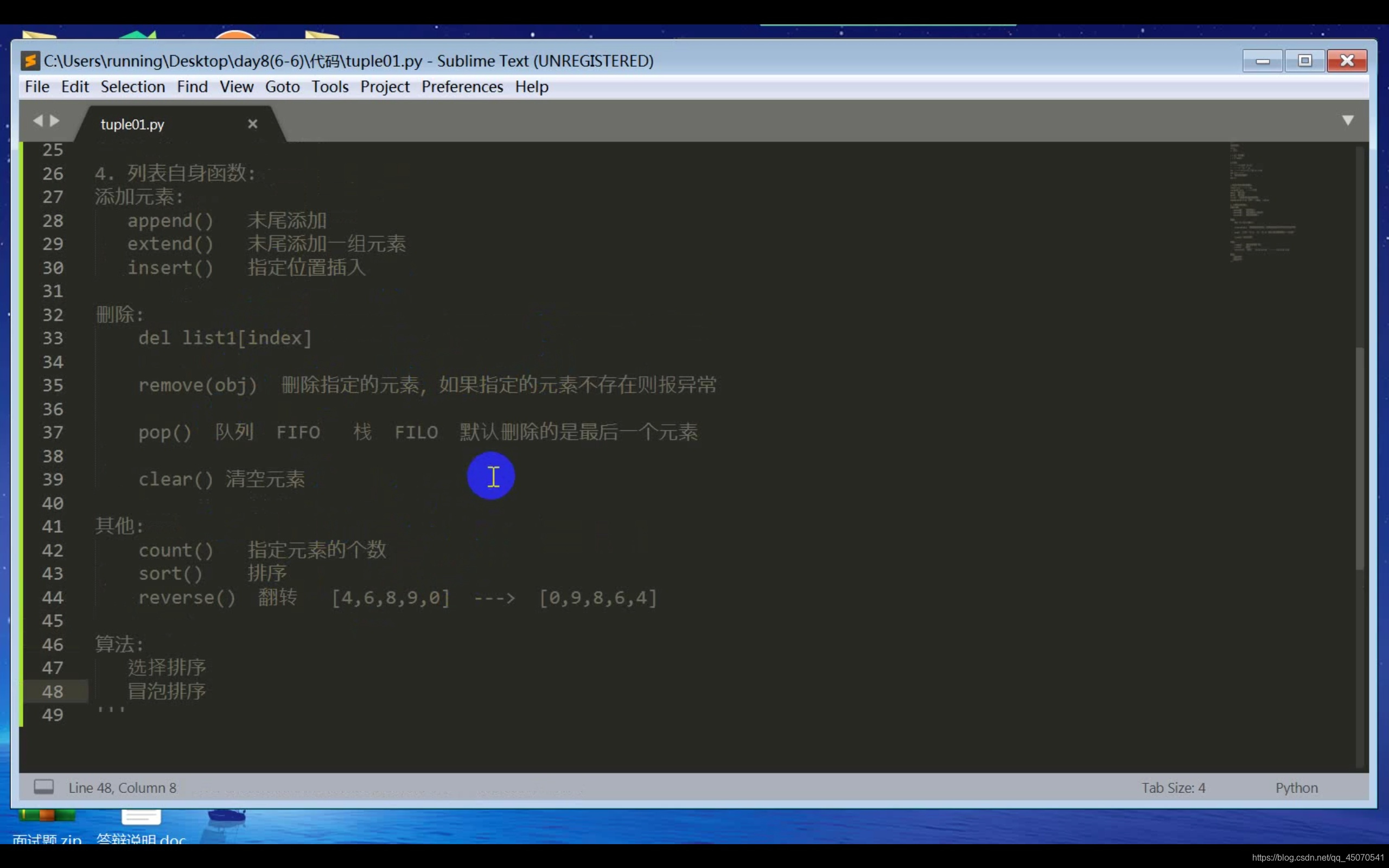Change the Python syntax selector
The width and height of the screenshot is (1389, 868).
coord(1296,788)
